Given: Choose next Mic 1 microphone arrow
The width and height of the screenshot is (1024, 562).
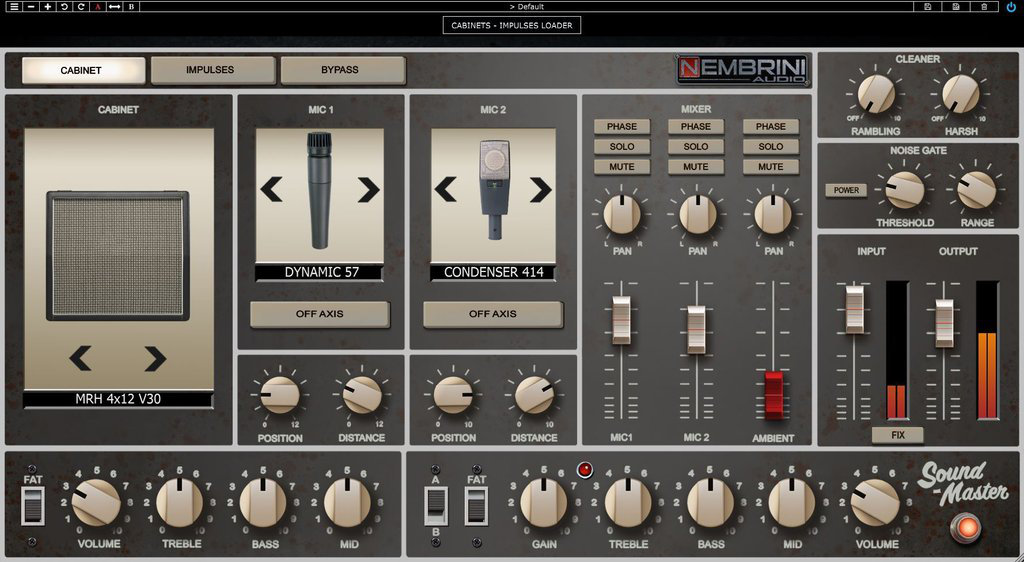Looking at the screenshot, I should point(368,189).
